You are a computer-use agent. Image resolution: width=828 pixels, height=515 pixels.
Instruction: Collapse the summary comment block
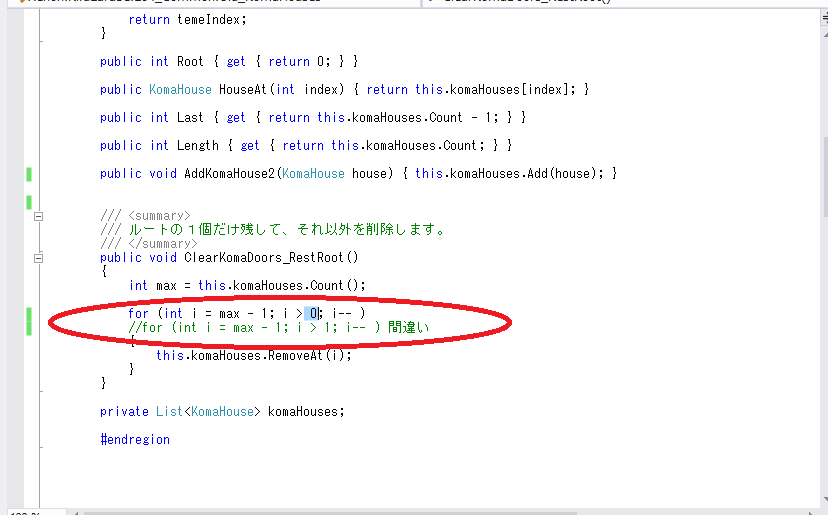(38, 216)
